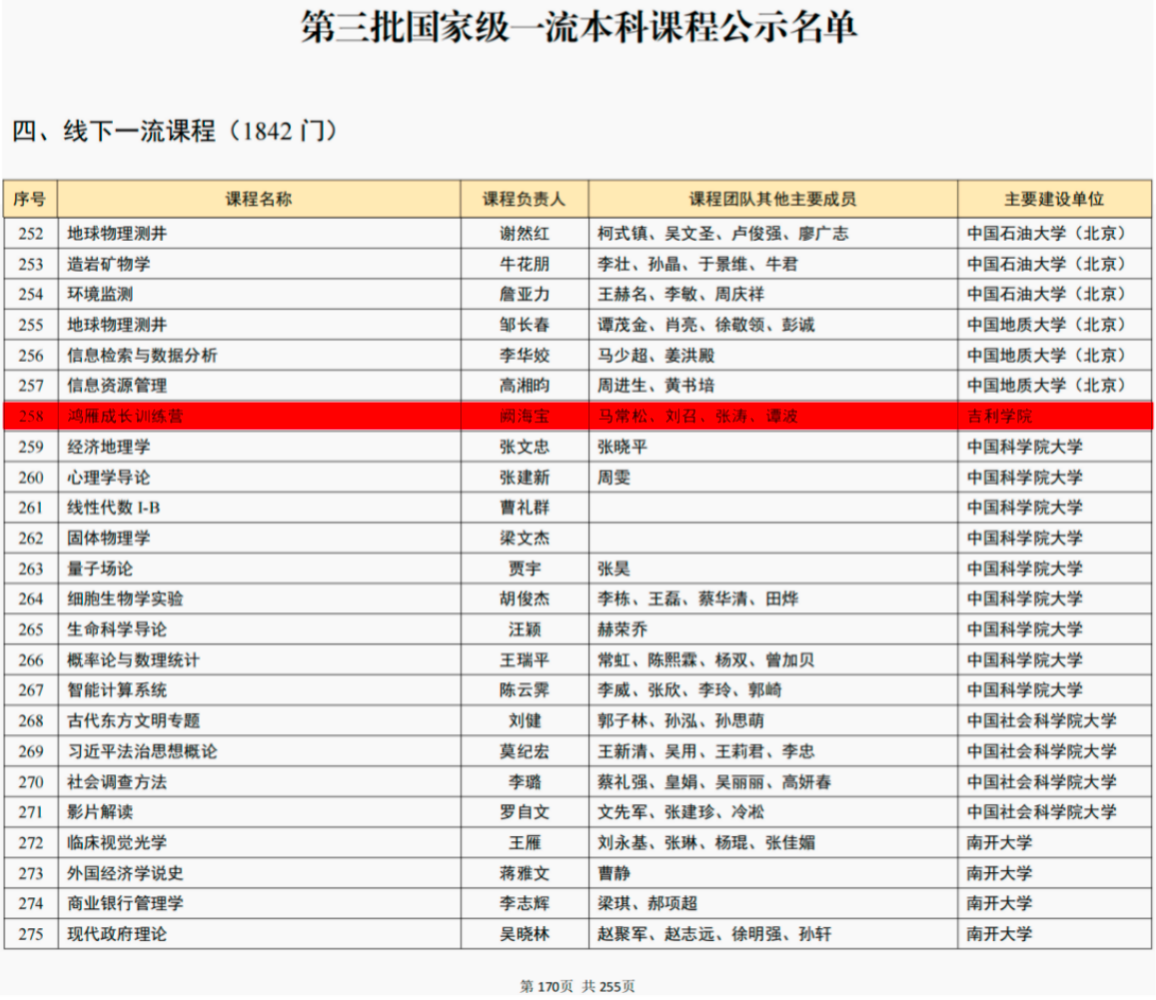Select course name 心理学导论
1156x1000 pixels.
click(x=108, y=478)
